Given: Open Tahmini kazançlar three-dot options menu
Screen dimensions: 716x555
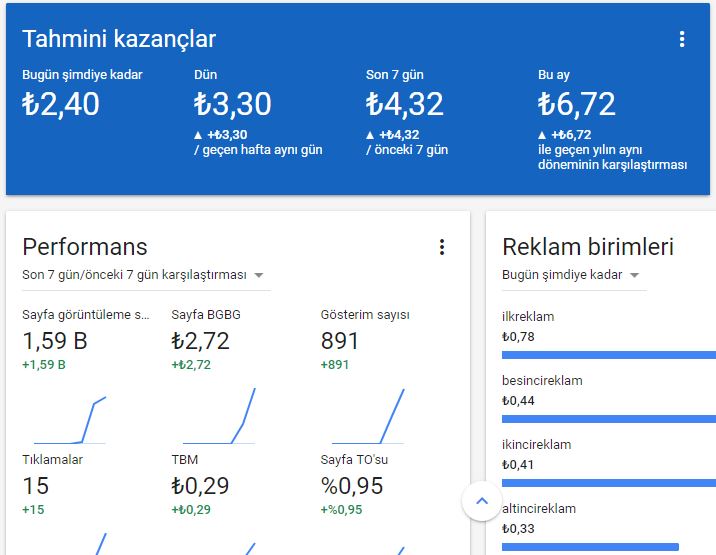Looking at the screenshot, I should 682,40.
